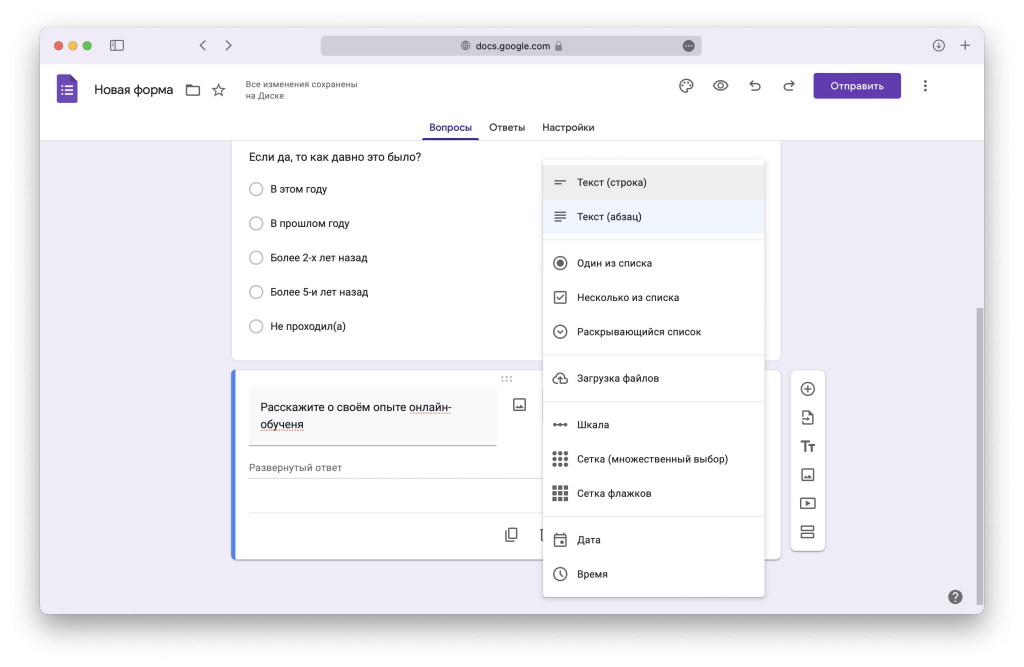
Task: Open the three-dot more options menu
Action: click(x=925, y=86)
